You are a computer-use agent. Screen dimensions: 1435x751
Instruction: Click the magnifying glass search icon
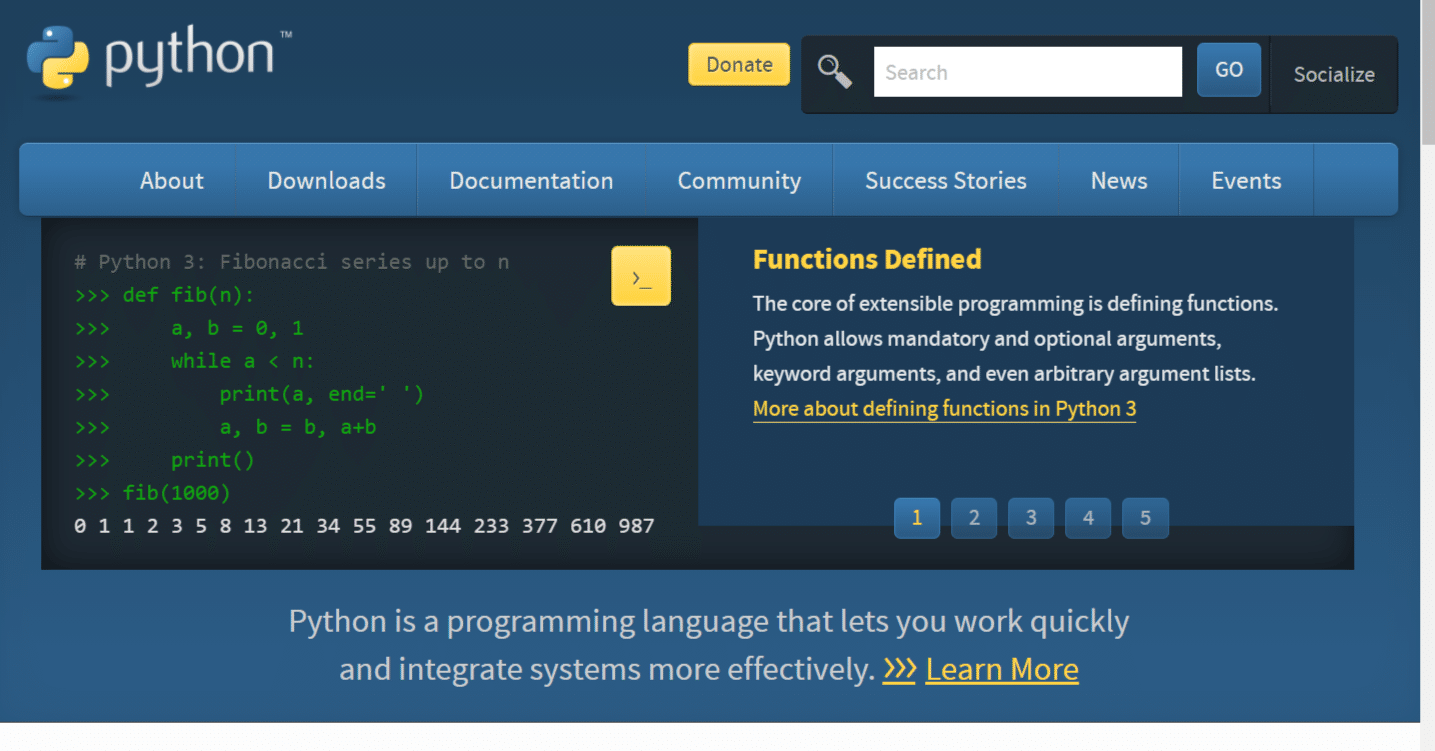(x=835, y=72)
